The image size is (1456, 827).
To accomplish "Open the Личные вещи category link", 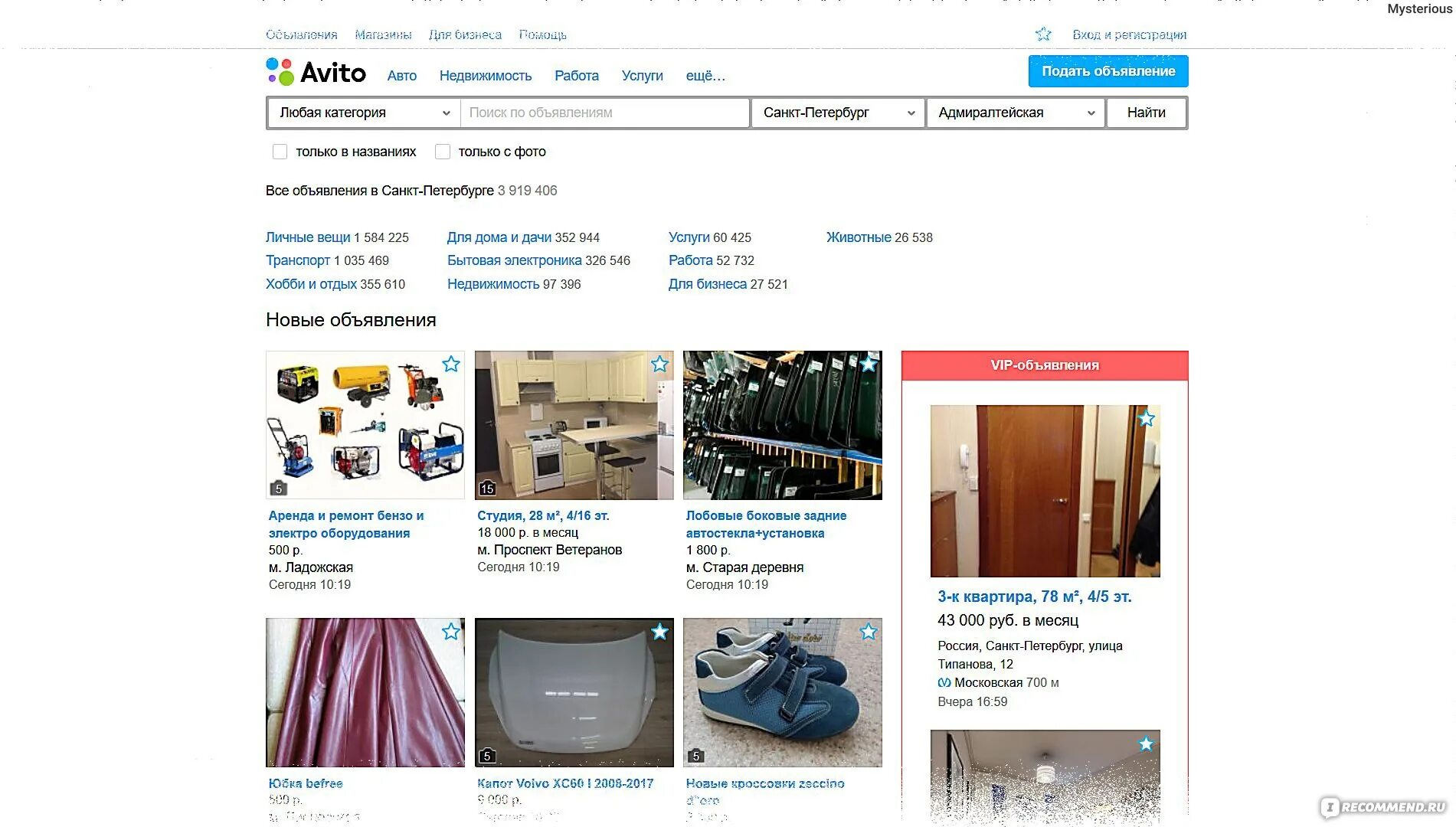I will (308, 237).
